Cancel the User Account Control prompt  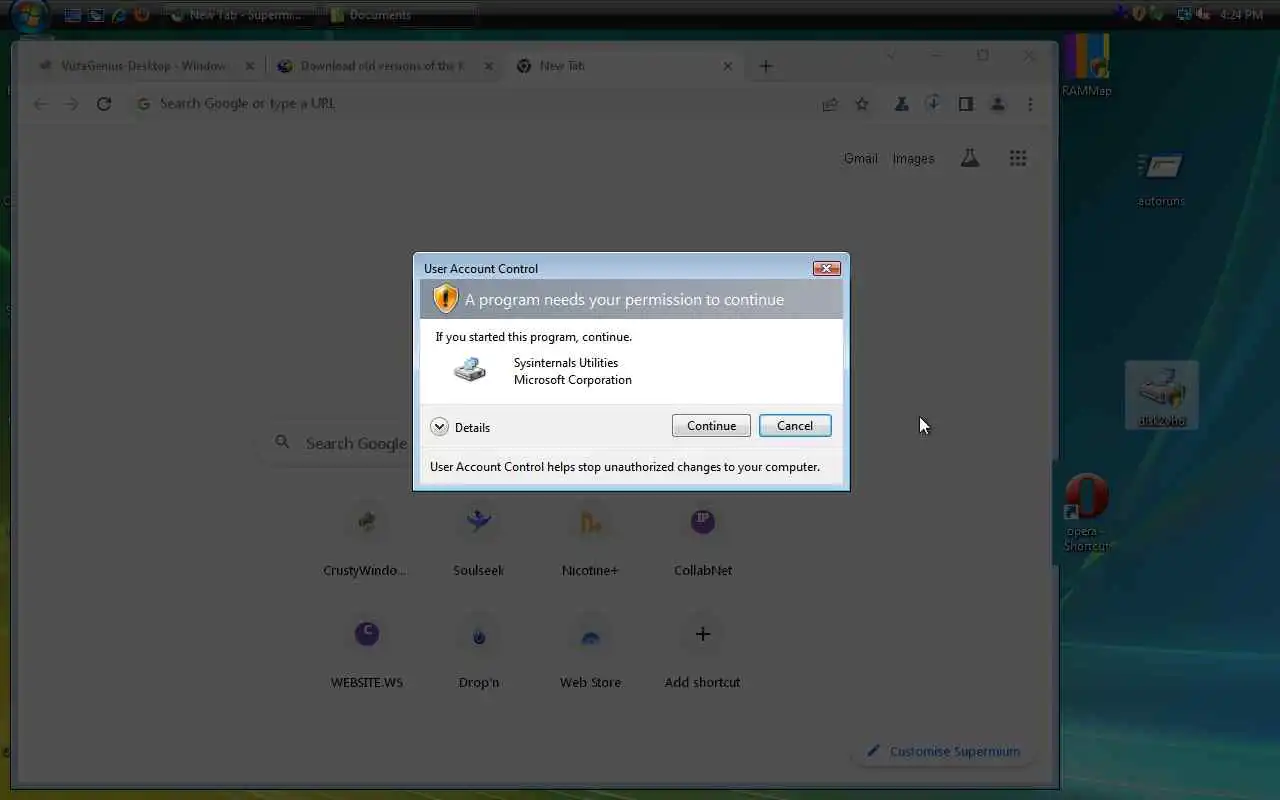[x=795, y=426]
